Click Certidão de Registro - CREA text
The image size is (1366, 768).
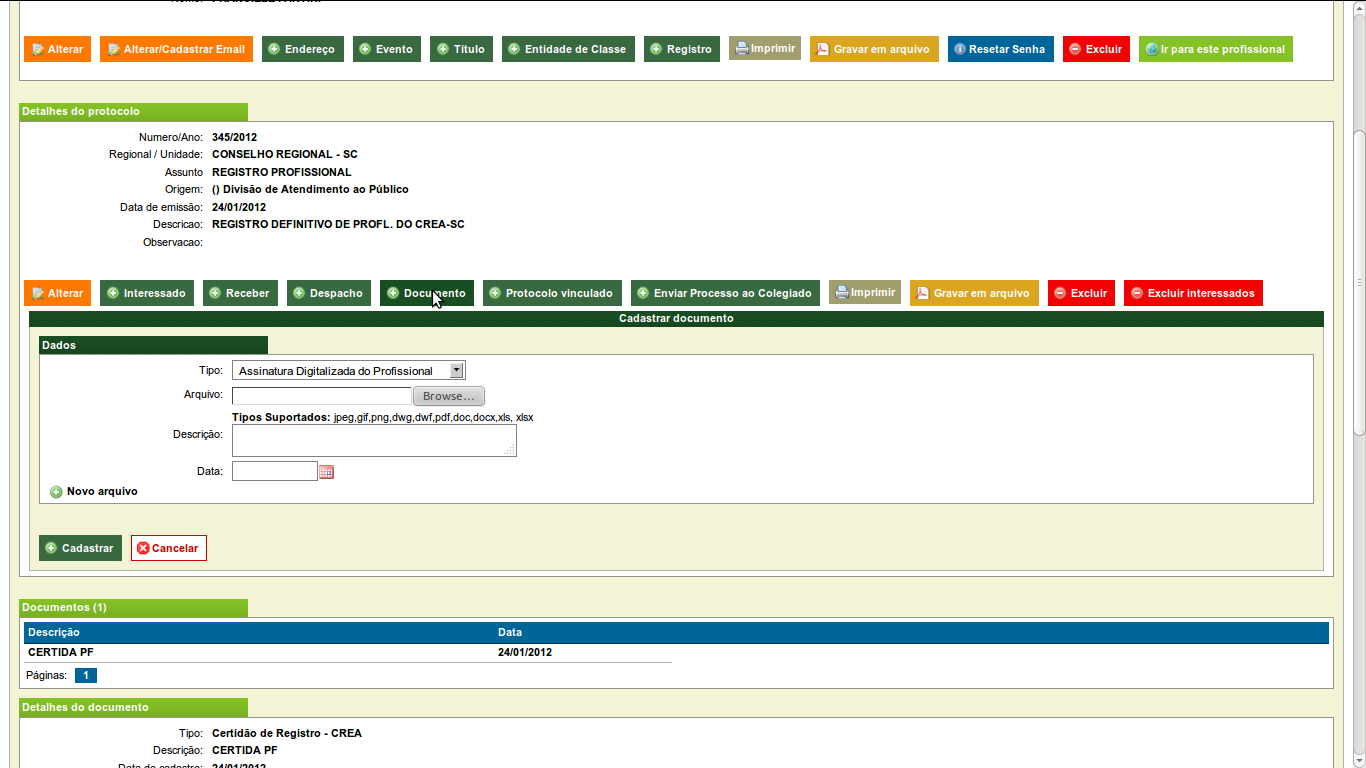coord(287,733)
